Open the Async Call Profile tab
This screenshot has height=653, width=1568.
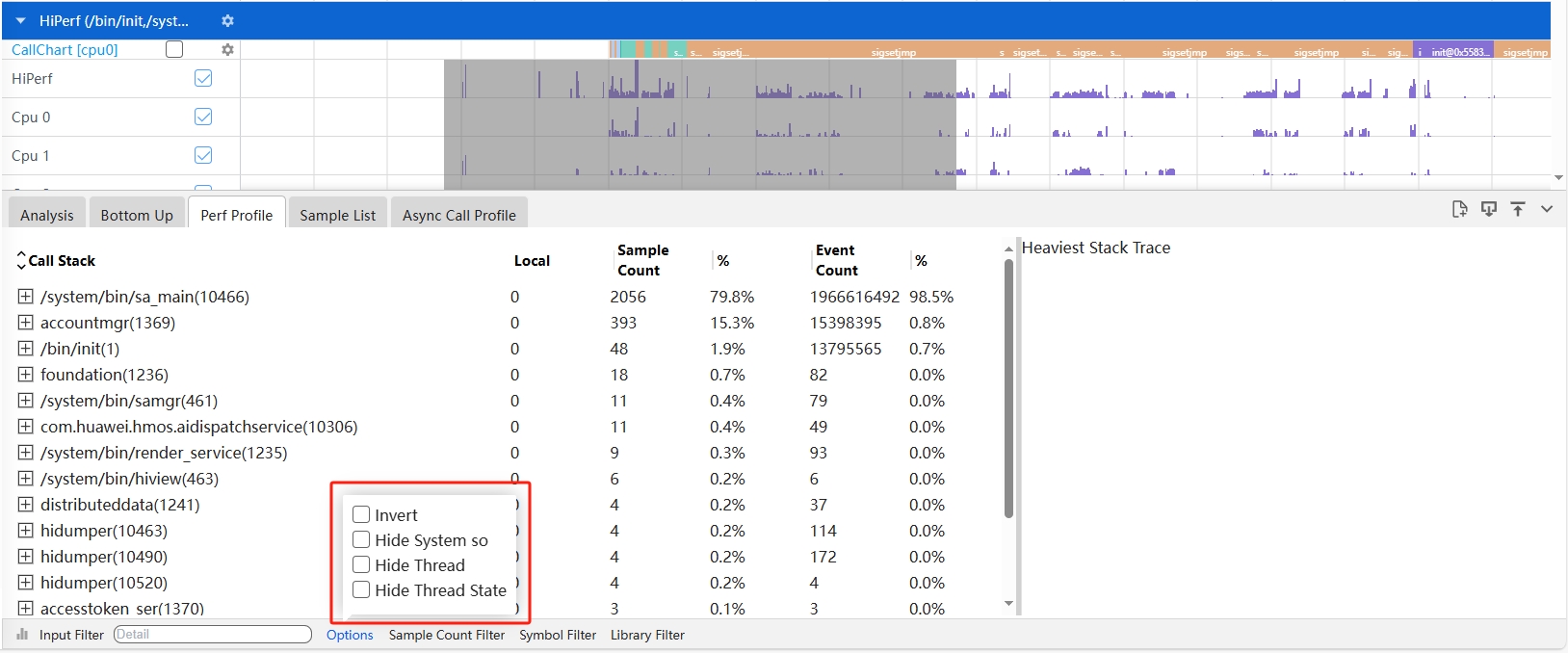coord(458,215)
